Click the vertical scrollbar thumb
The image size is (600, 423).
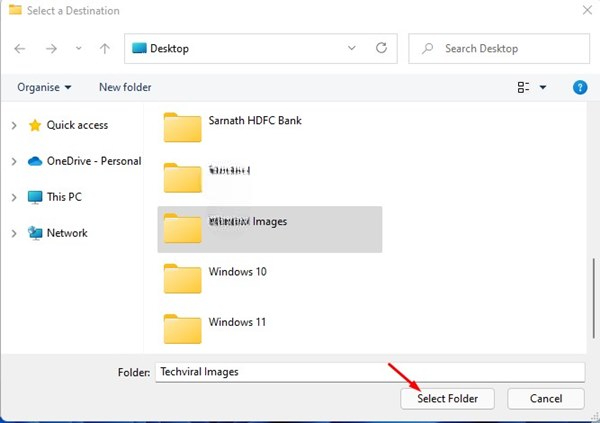coord(593,299)
